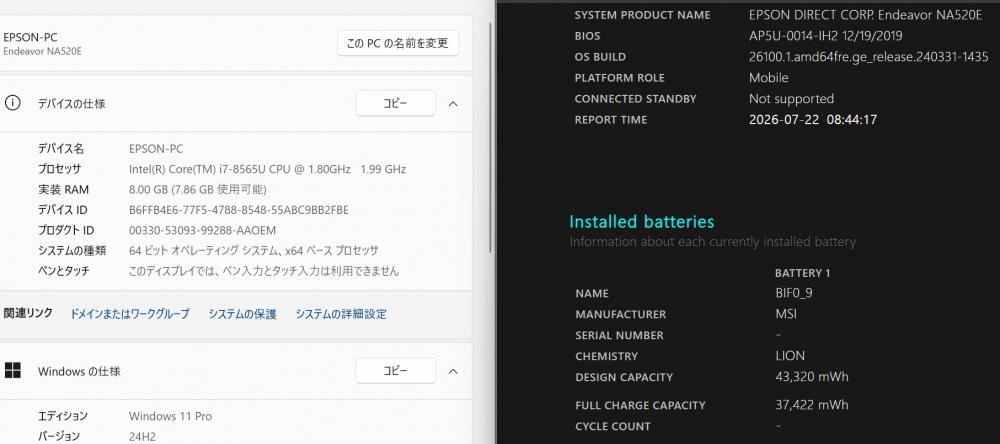Viewport: 1000px width, 444px height.
Task: Select the product ID 00330-53093-99288-AAOEM
Action: [x=202, y=230]
